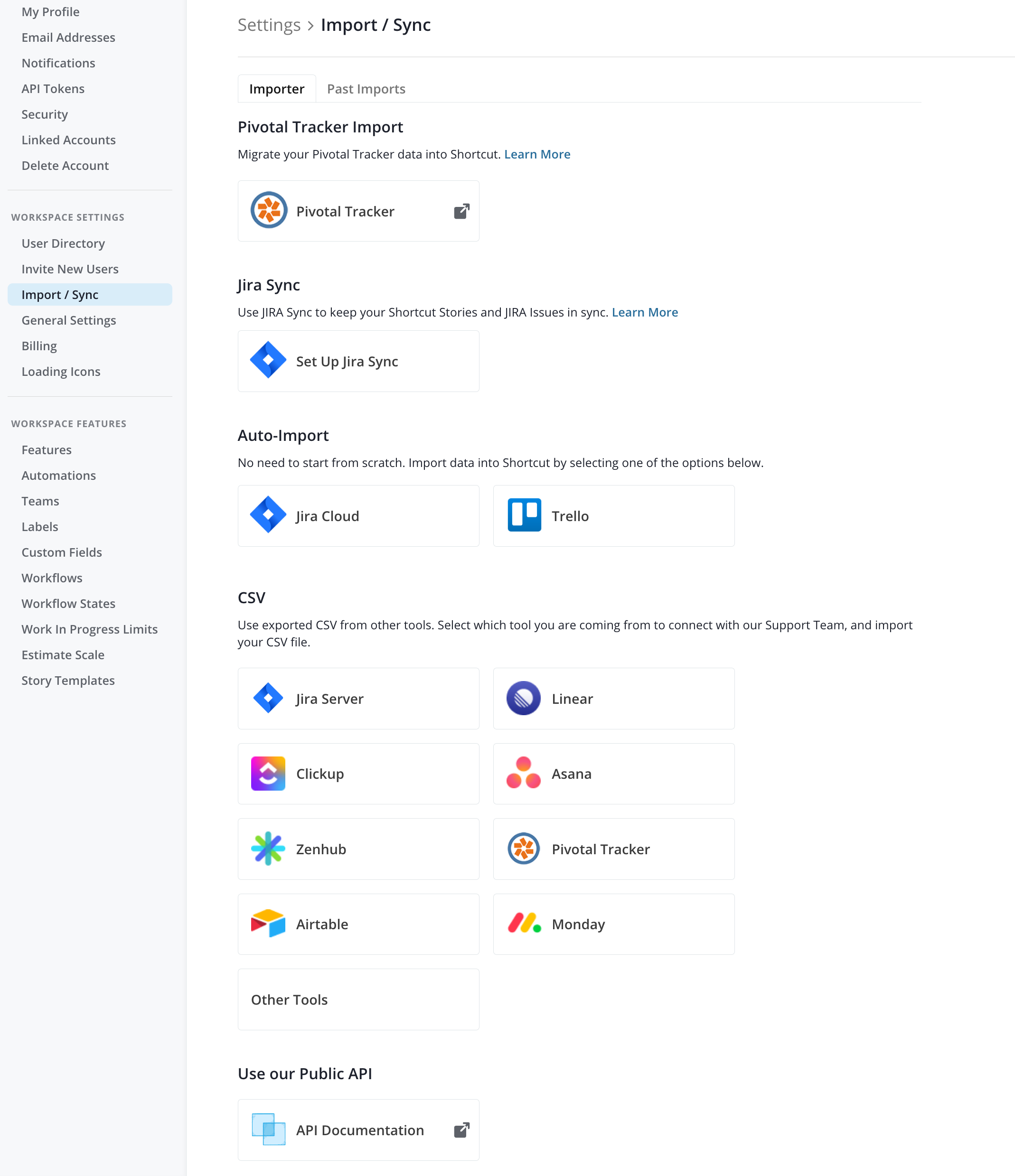
Task: Click the Asana three-dot logo
Action: [x=523, y=773]
